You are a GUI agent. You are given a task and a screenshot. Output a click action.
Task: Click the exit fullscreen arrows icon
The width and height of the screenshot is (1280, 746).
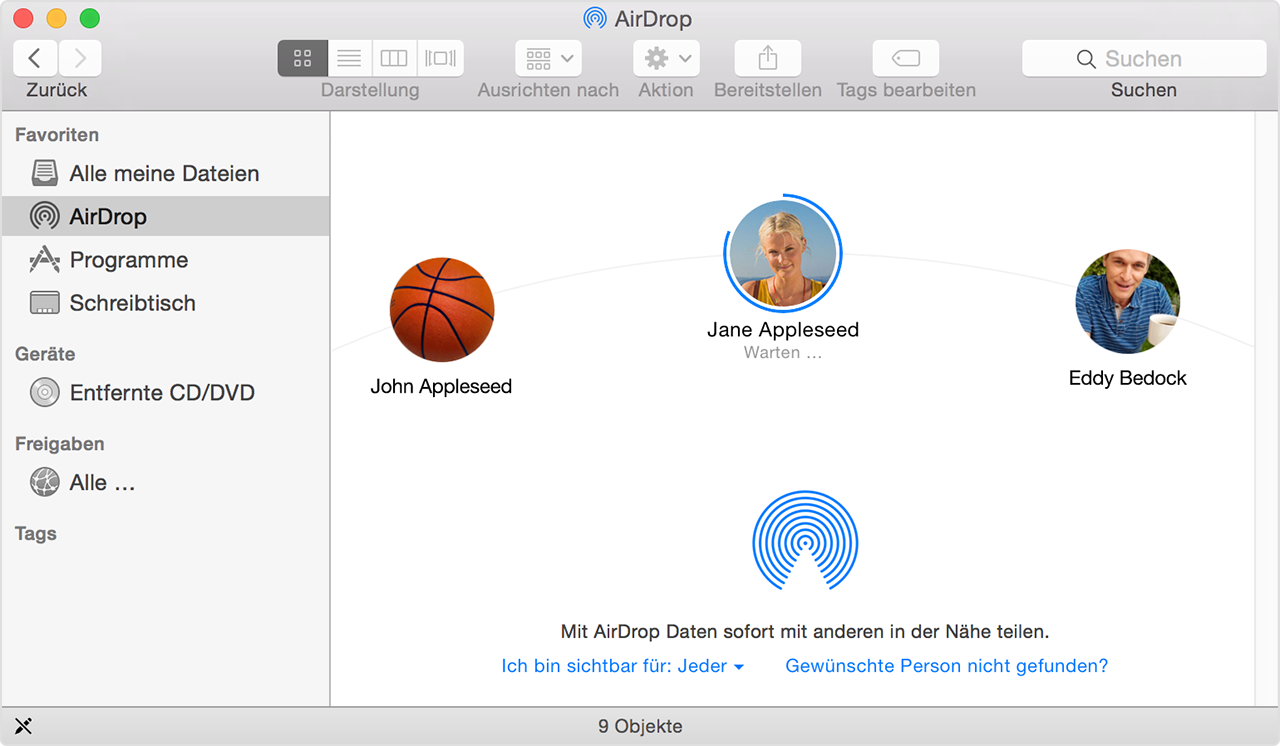[x=23, y=725]
